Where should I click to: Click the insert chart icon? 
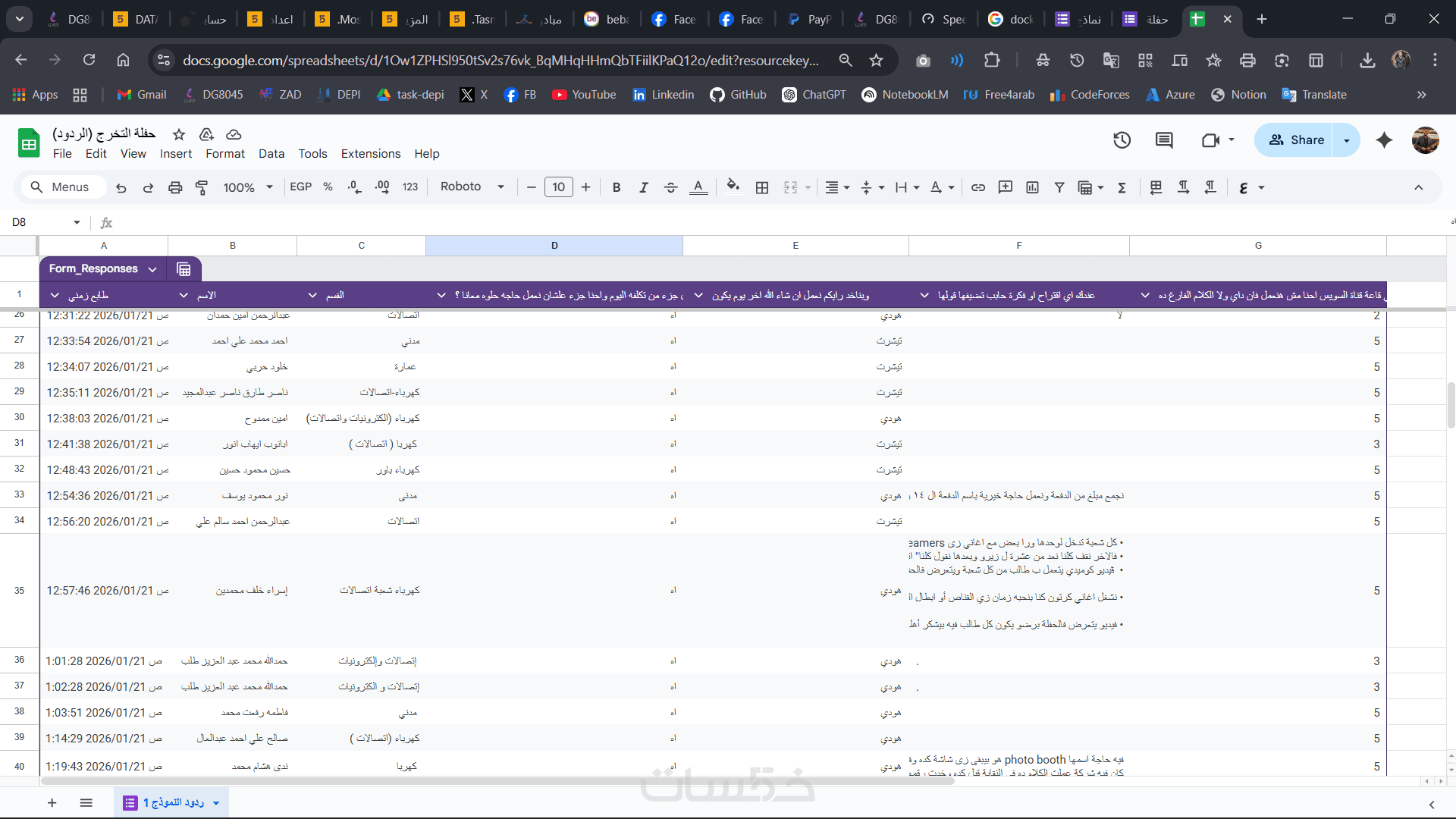pyautogui.click(x=1032, y=187)
